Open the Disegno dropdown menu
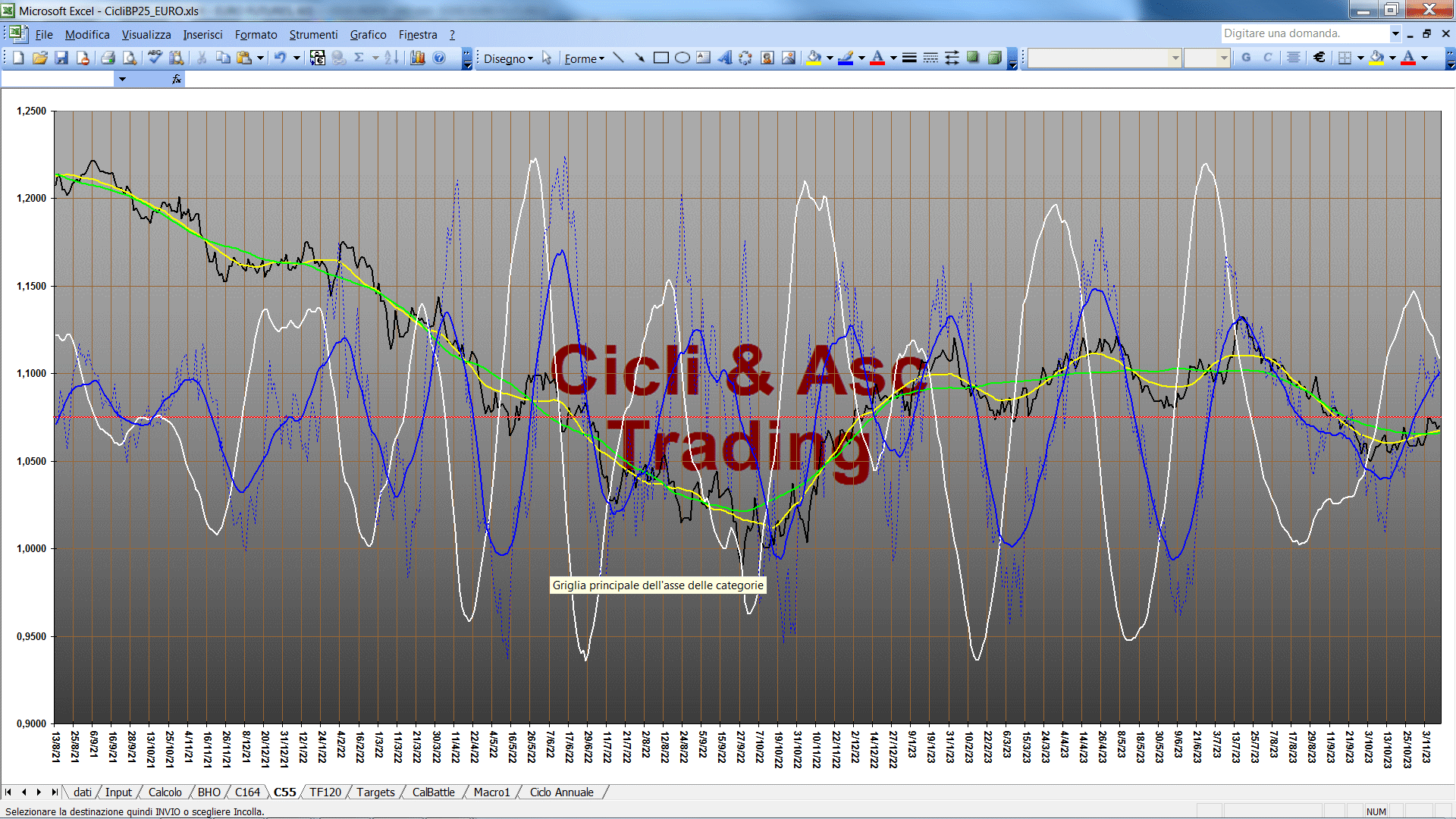This screenshot has width=1456, height=819. click(x=508, y=58)
